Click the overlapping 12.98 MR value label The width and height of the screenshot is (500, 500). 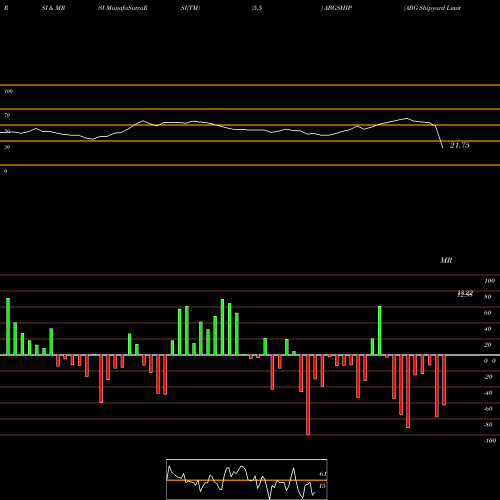coord(465,294)
